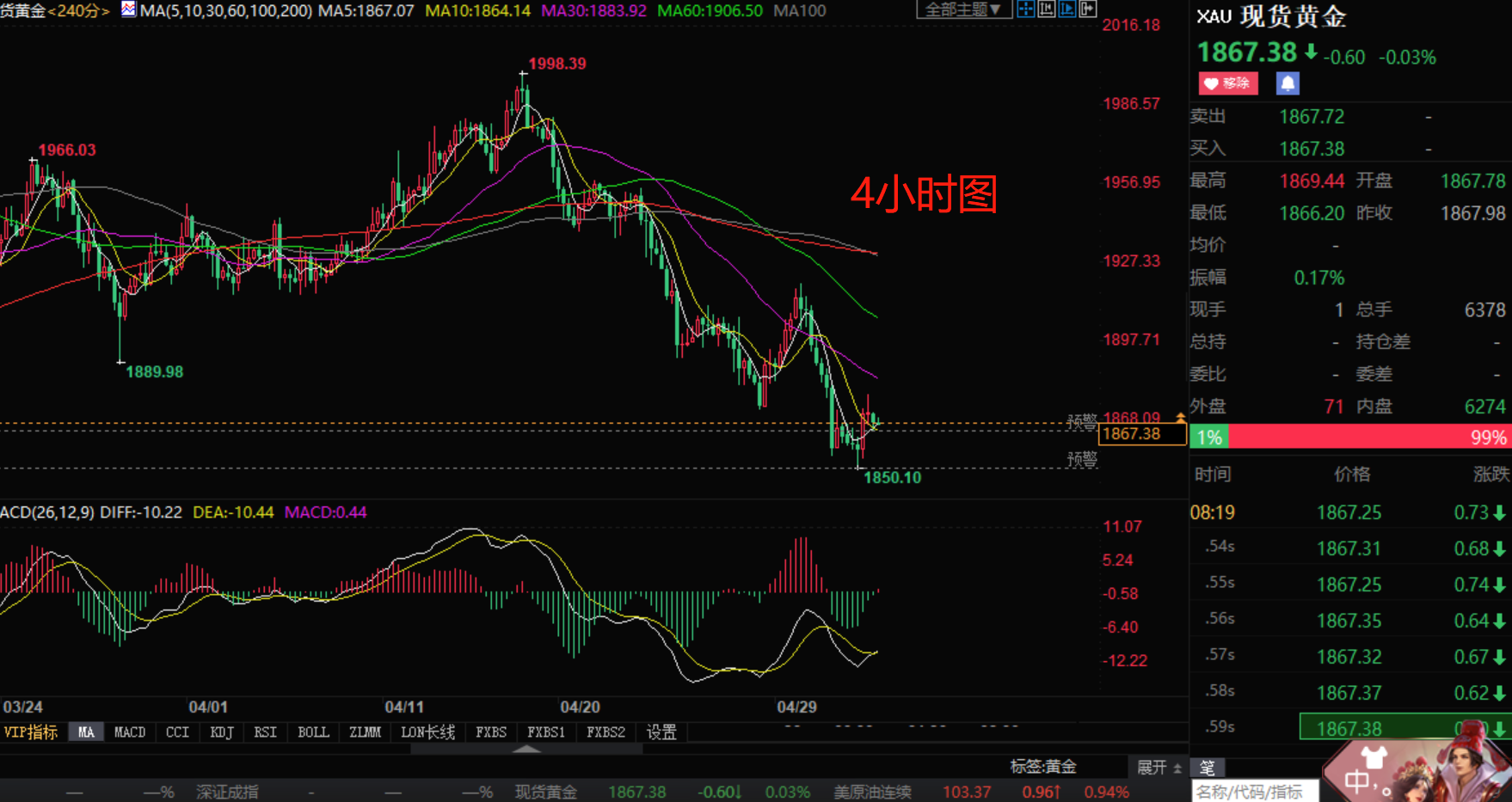Click the 1850.10 low price label
1512x802 pixels.
pos(892,477)
